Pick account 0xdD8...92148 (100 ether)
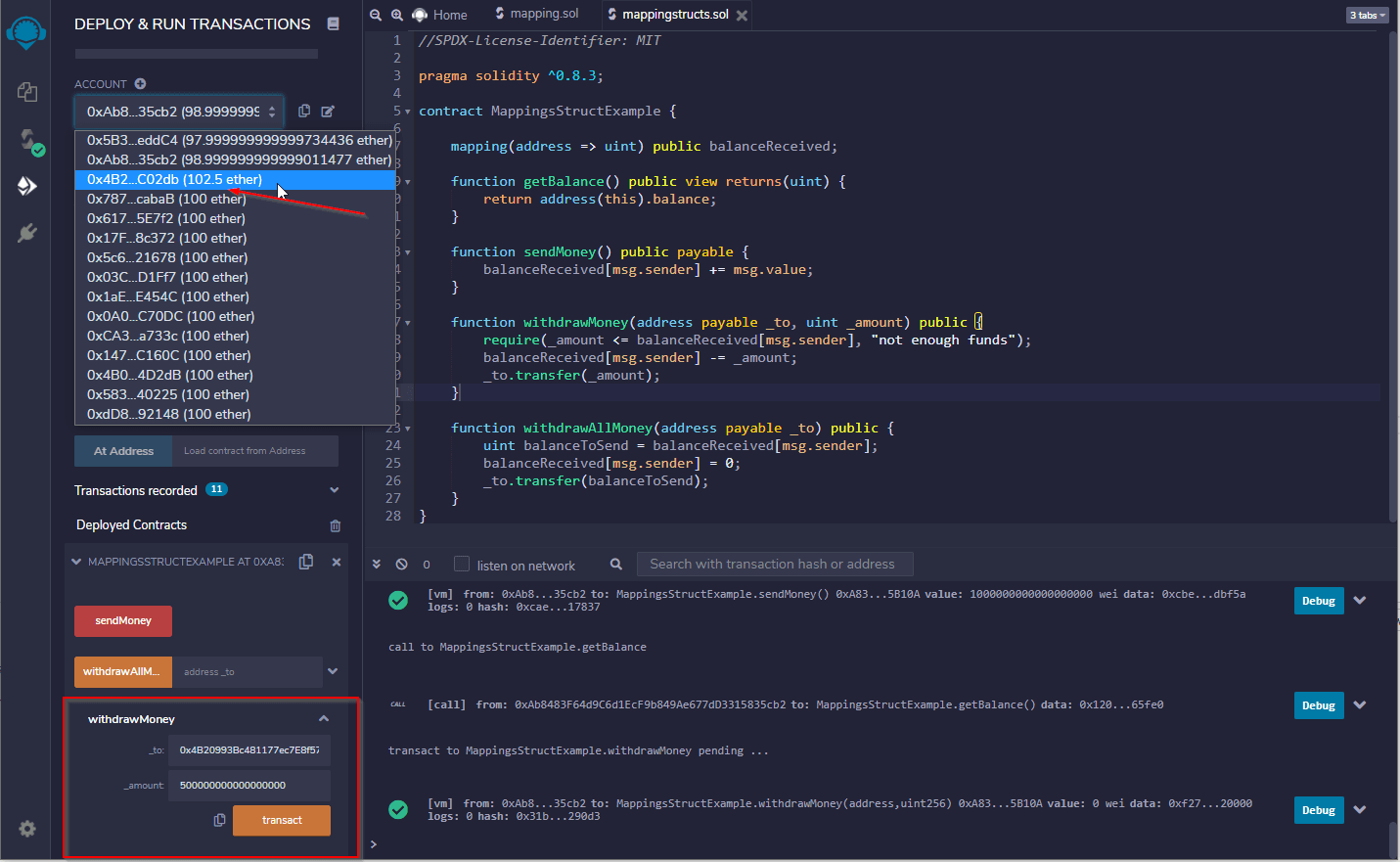 [x=235, y=414]
